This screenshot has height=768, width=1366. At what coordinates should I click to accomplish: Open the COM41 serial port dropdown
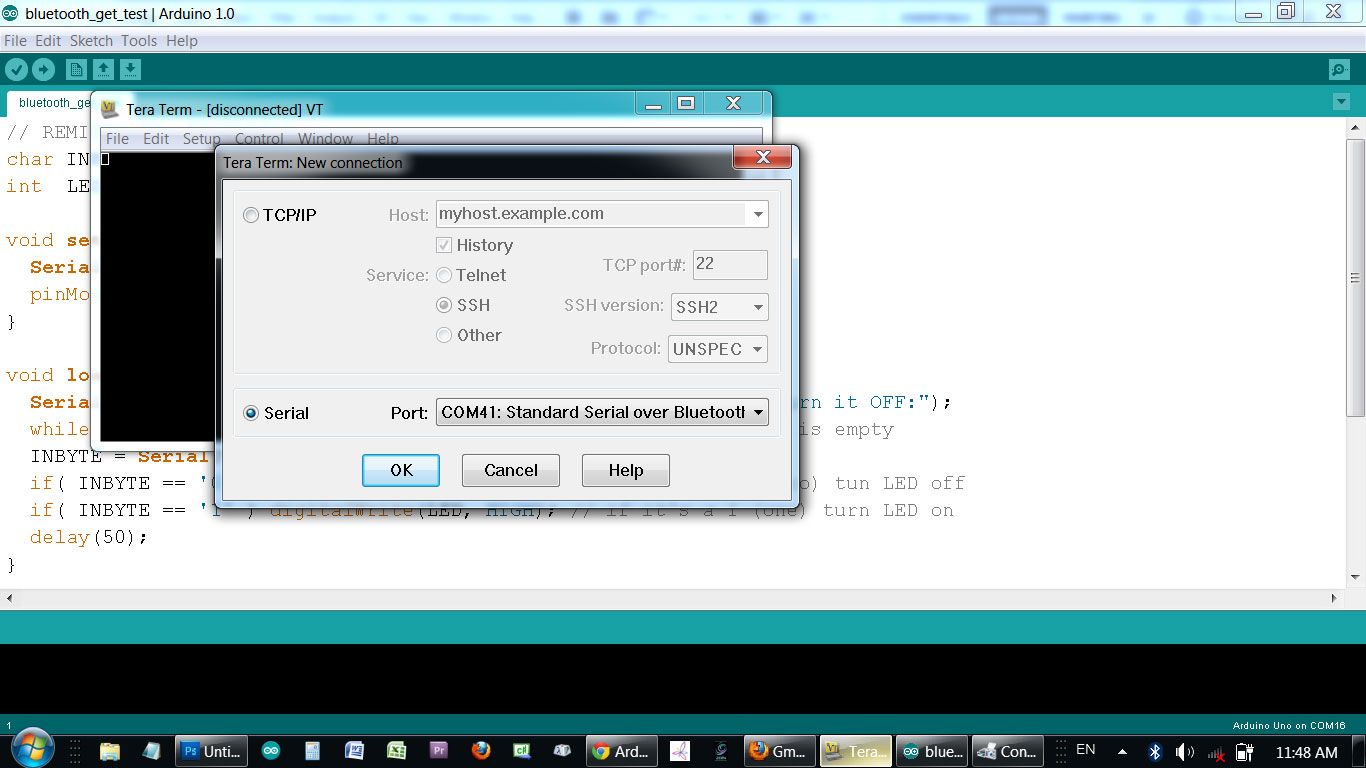click(x=757, y=412)
